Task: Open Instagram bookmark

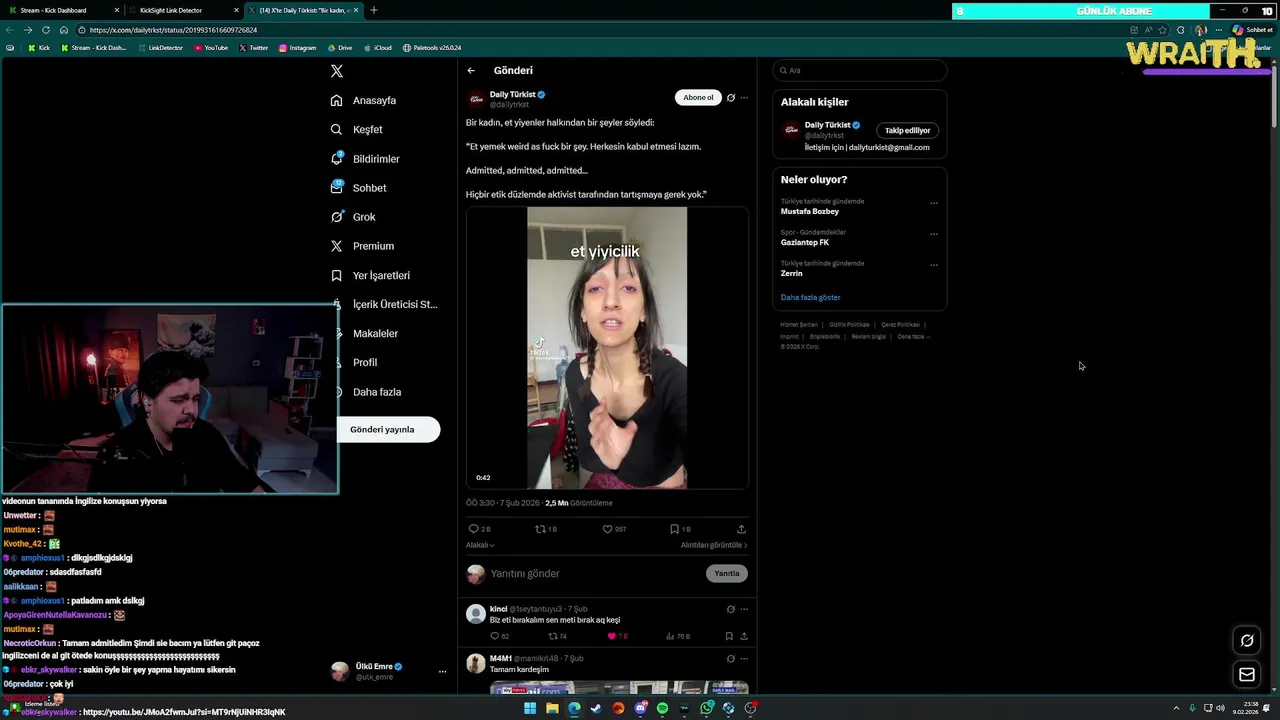Action: (x=298, y=48)
